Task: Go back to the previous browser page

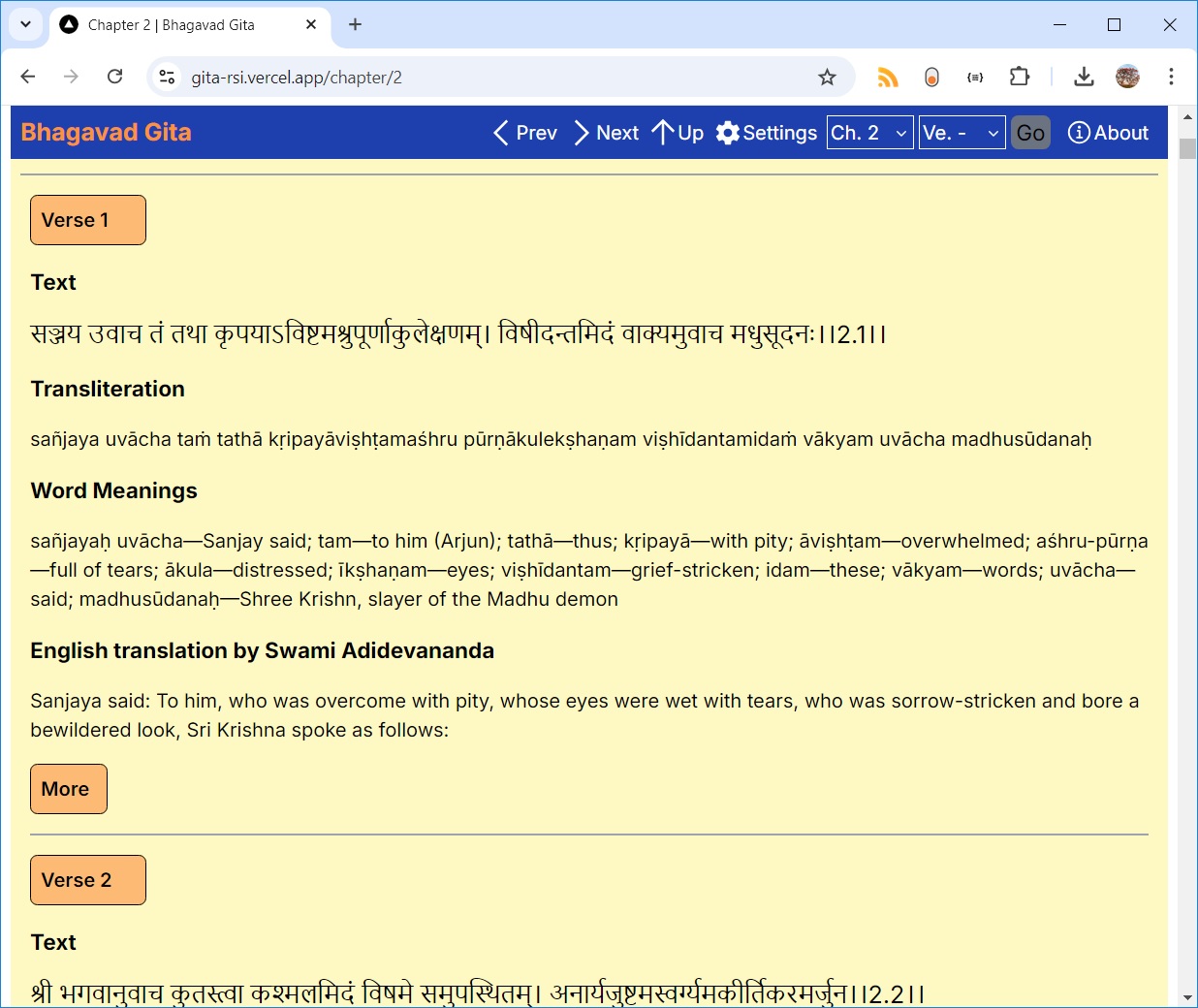Action: tap(28, 77)
